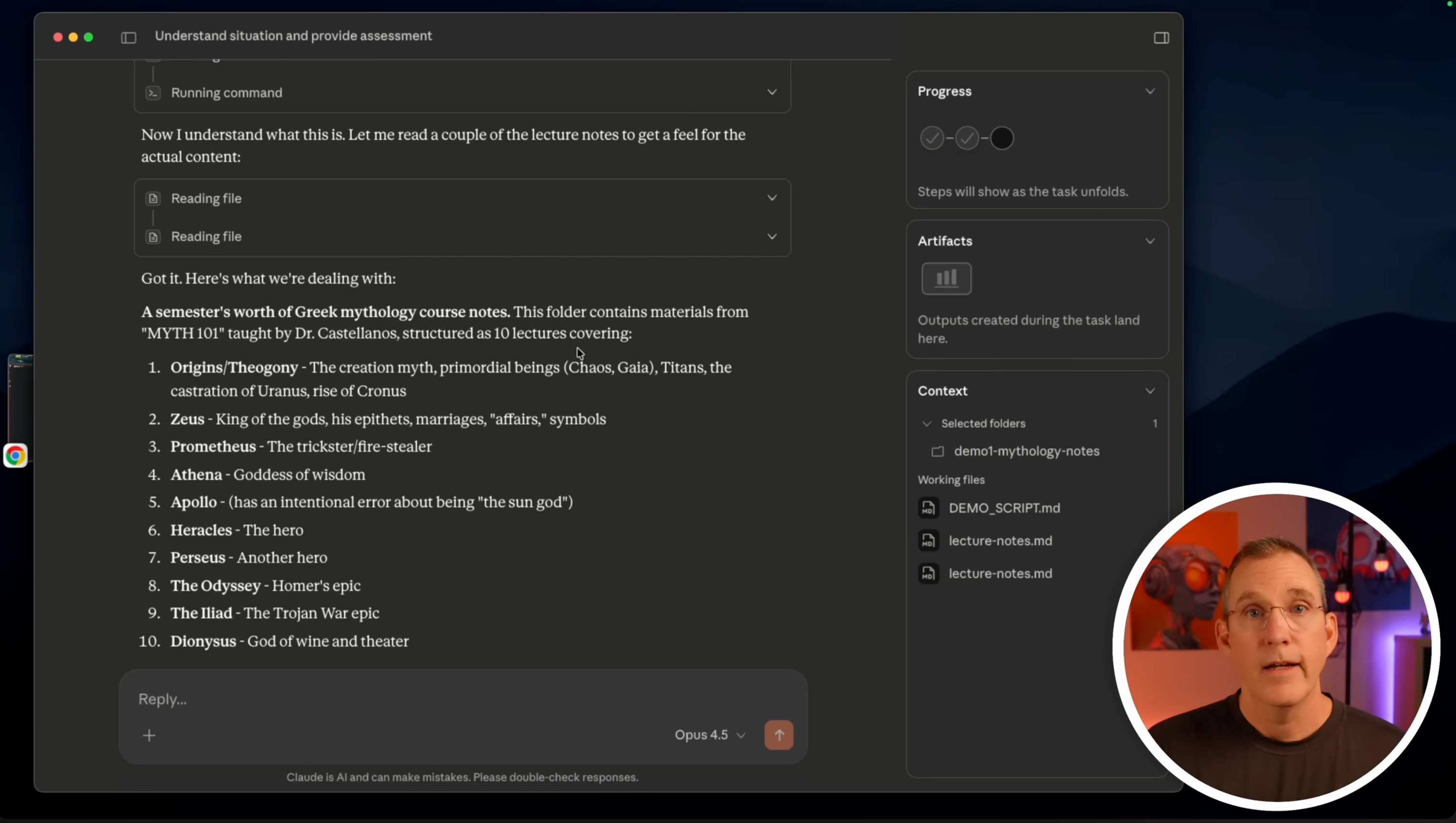Image resolution: width=1456 pixels, height=823 pixels.
Task: Toggle the left sidebar panel icon
Action: click(x=128, y=37)
